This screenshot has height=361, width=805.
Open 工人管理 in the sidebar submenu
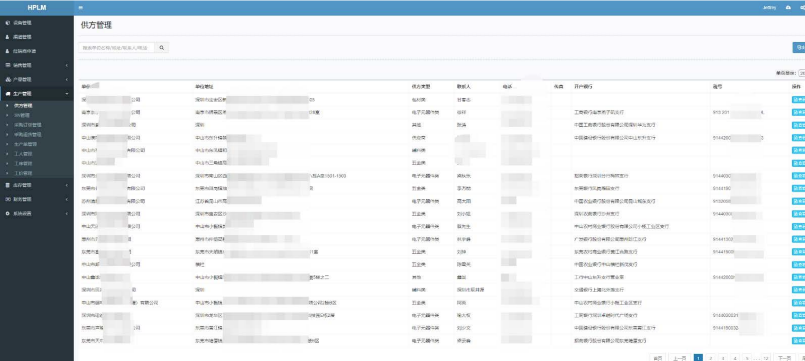[x=23, y=154]
